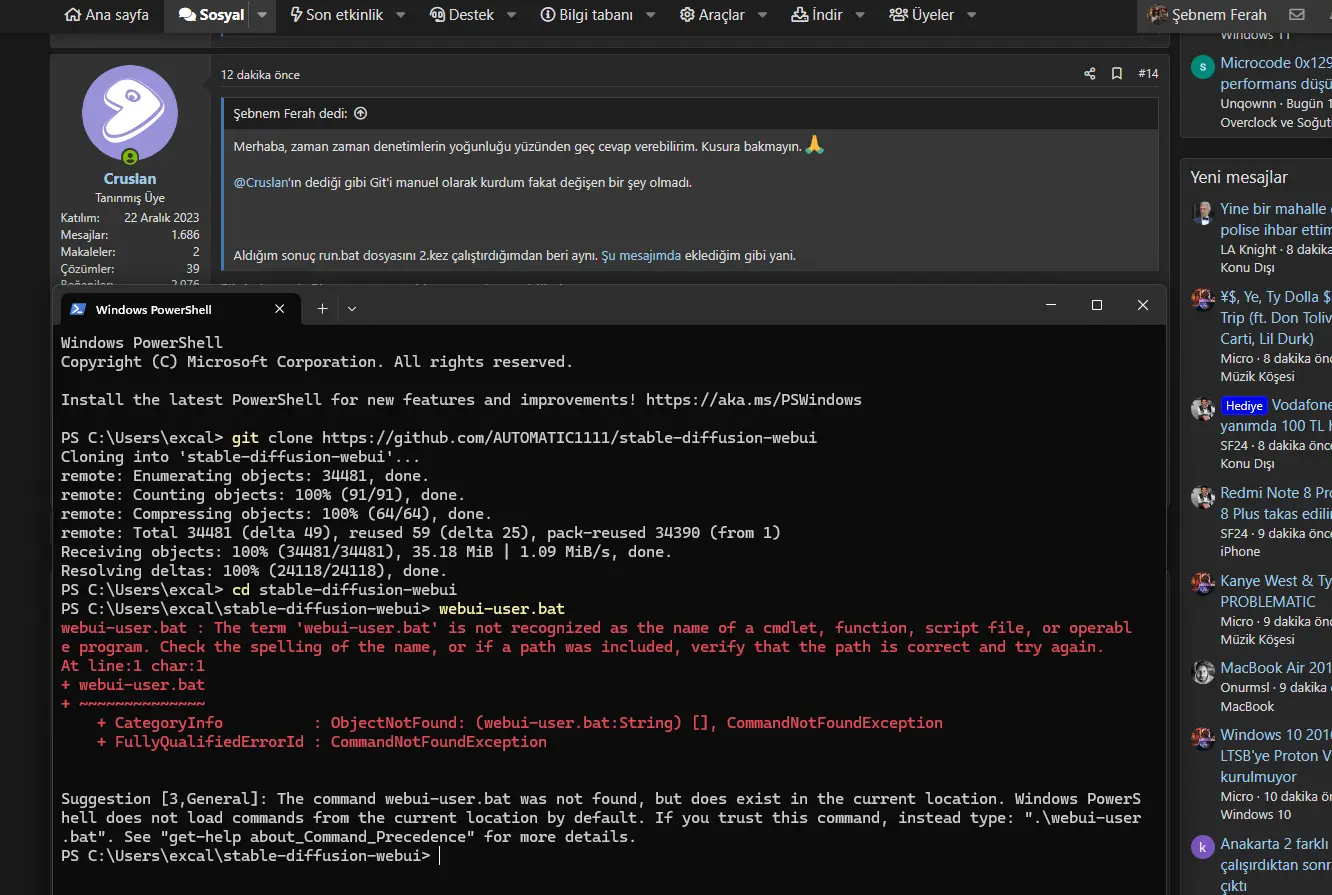Select the Sosyal tab

click(x=211, y=15)
